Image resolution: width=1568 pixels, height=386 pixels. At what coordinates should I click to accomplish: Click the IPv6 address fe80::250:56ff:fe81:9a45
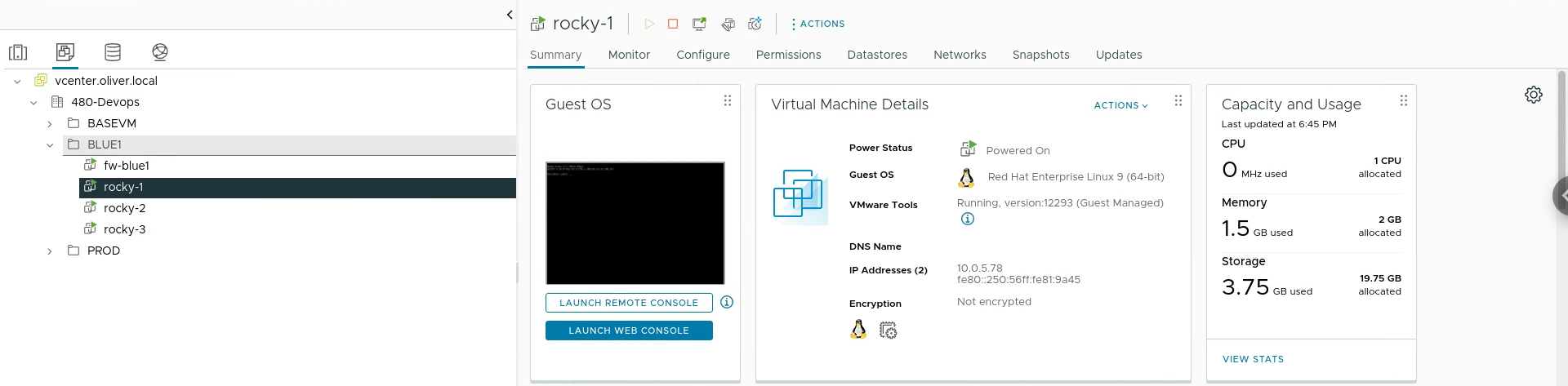1018,279
